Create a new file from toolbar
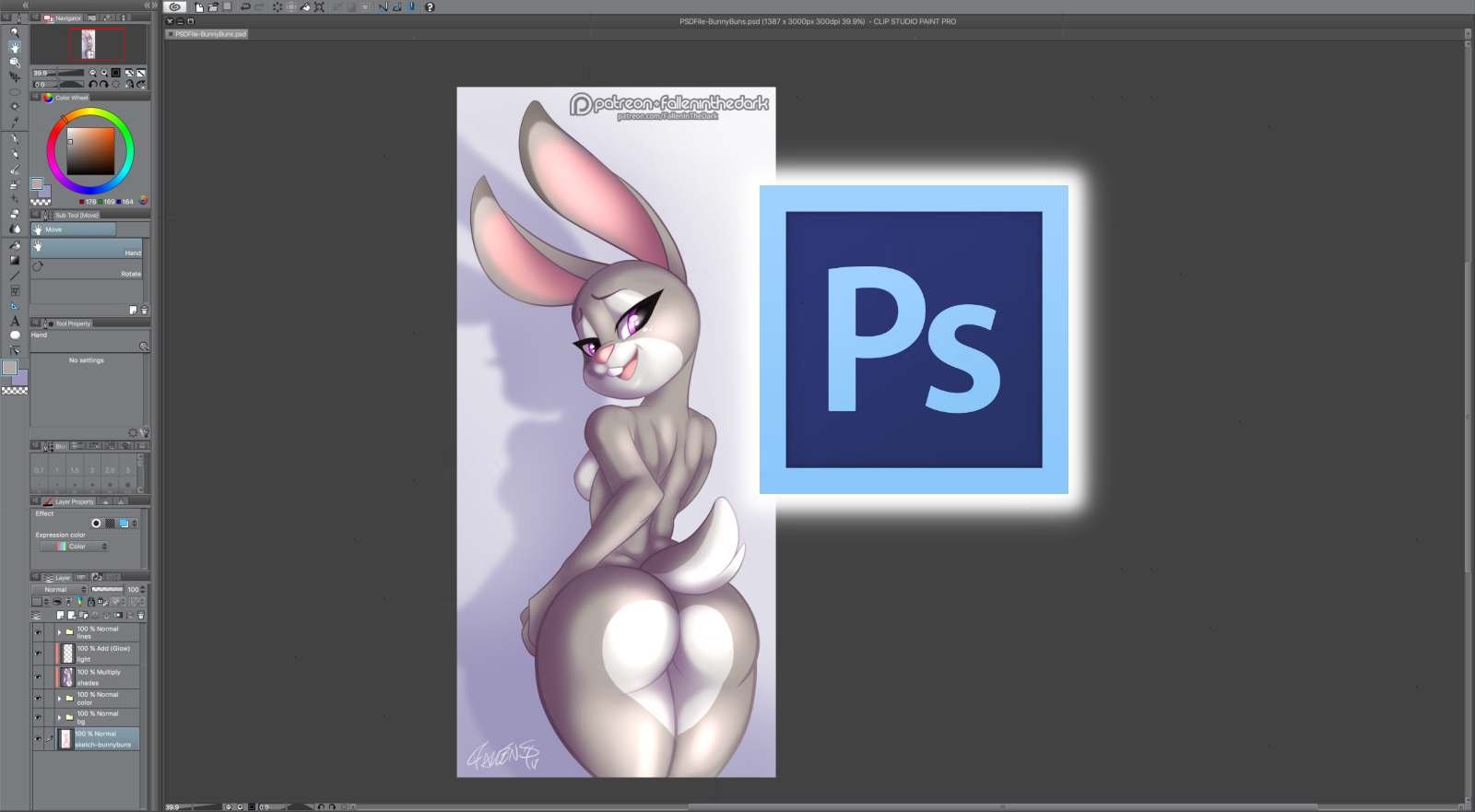This screenshot has height=812, width=1475. (x=199, y=7)
